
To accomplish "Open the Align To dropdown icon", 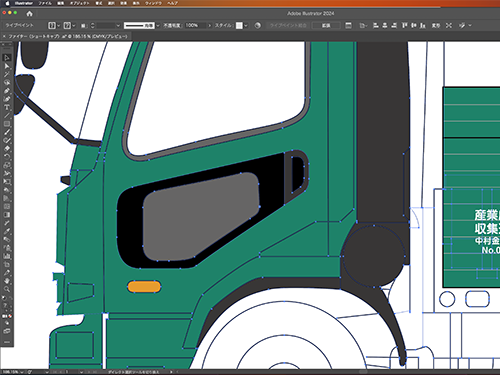I will [x=363, y=25].
